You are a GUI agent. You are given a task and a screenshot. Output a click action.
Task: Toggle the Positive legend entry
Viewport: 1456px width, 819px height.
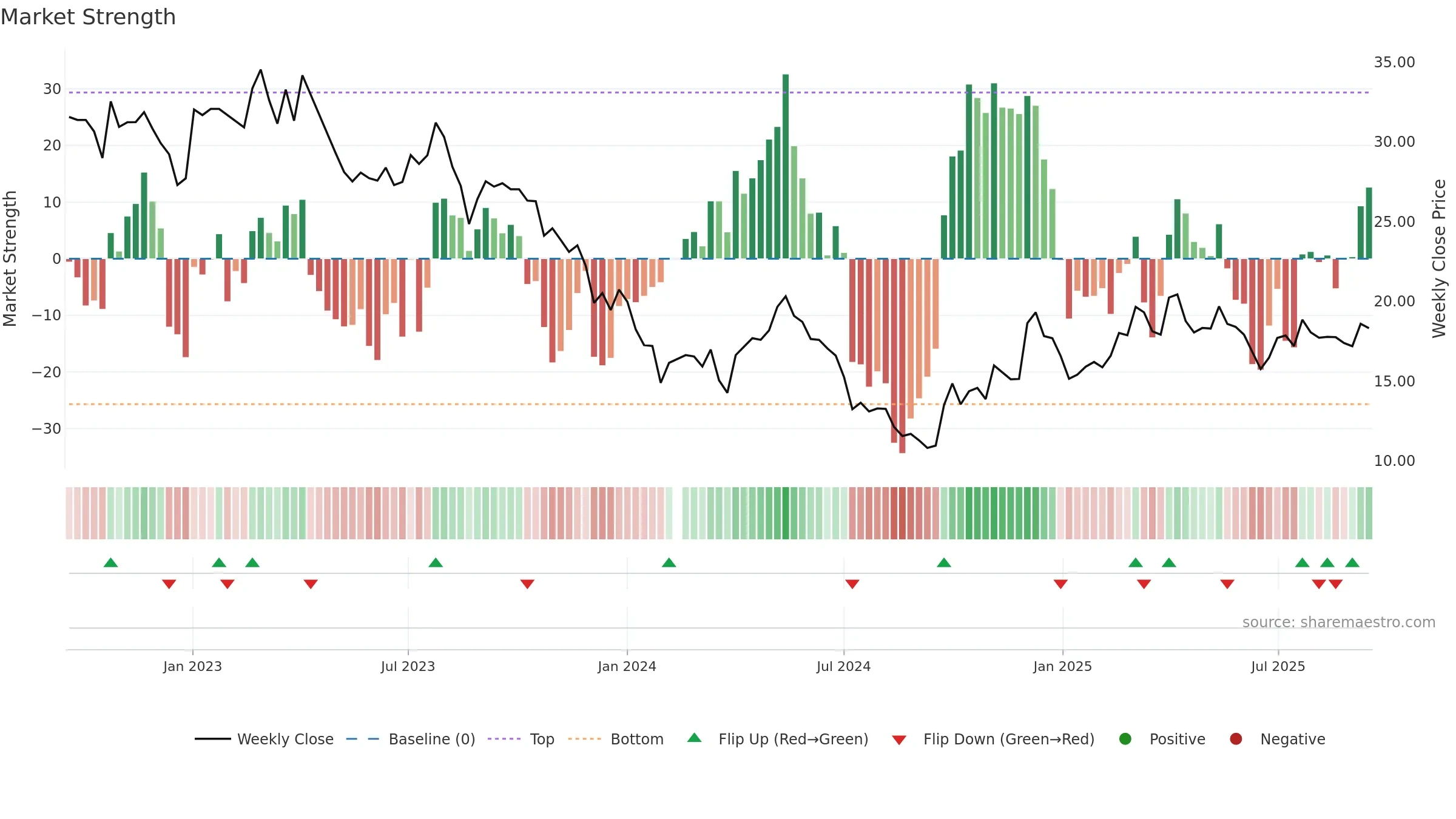click(x=1162, y=739)
